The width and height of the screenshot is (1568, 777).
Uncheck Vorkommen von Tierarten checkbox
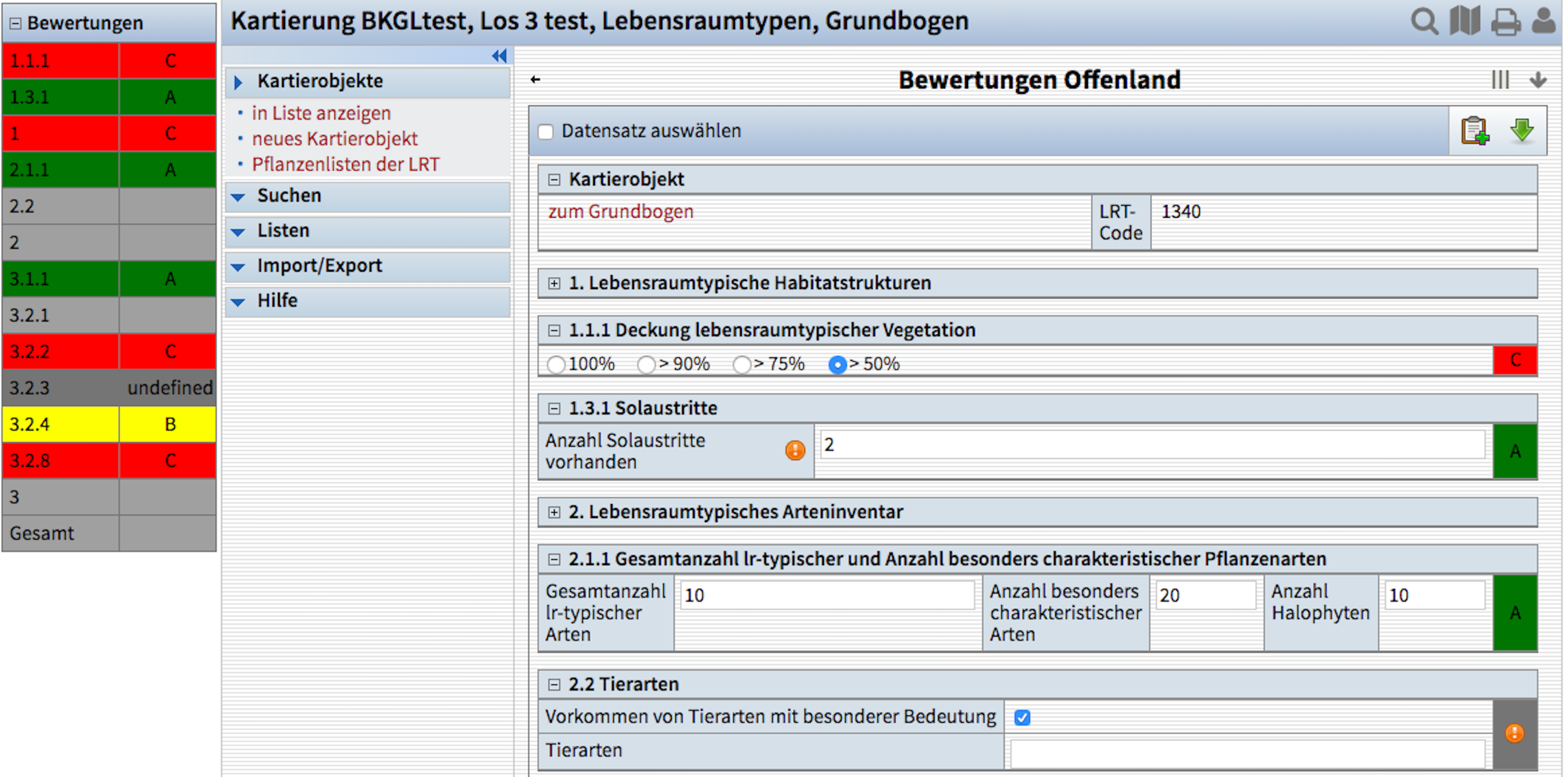[1023, 718]
